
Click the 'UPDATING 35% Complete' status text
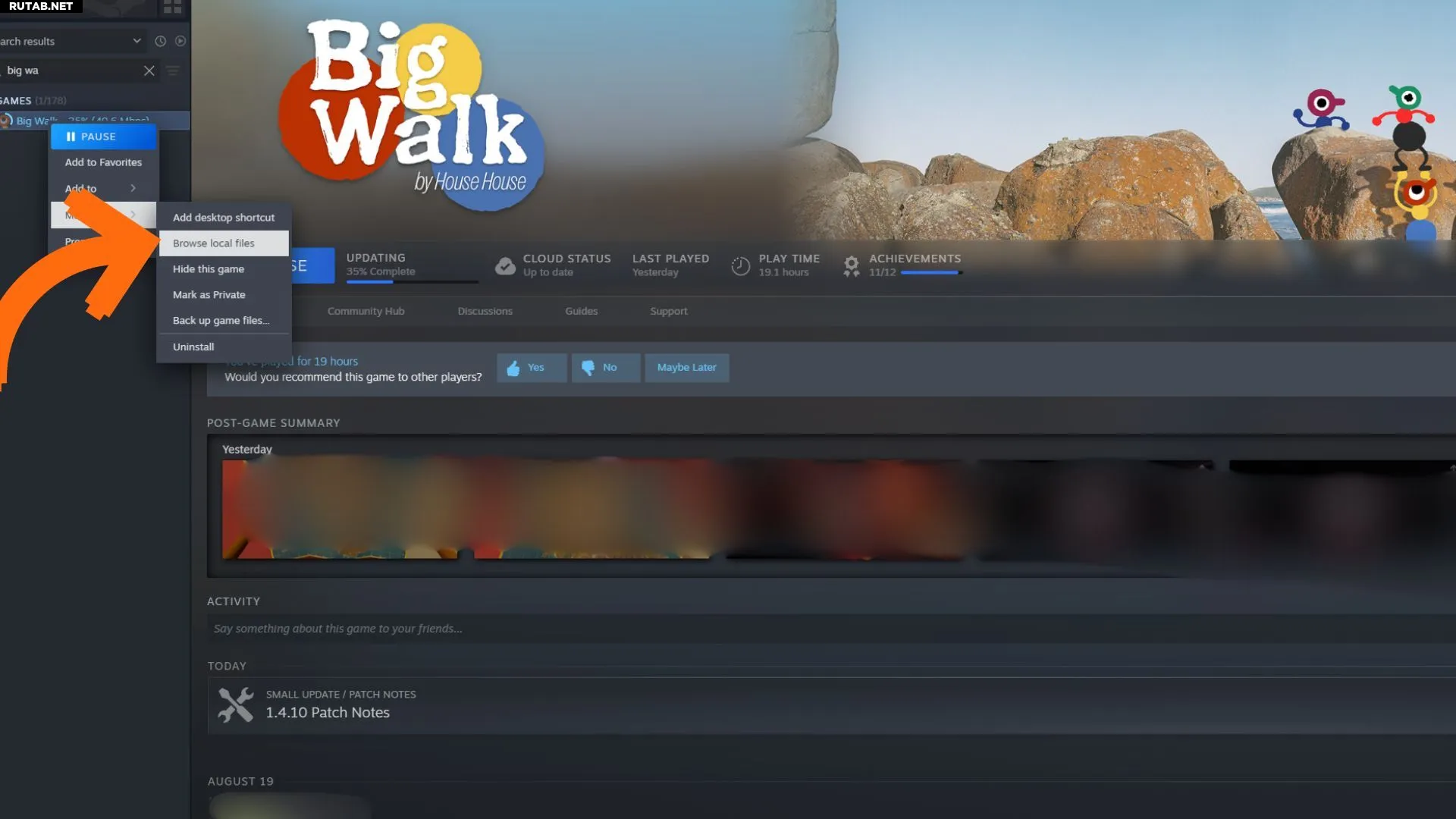click(x=381, y=265)
